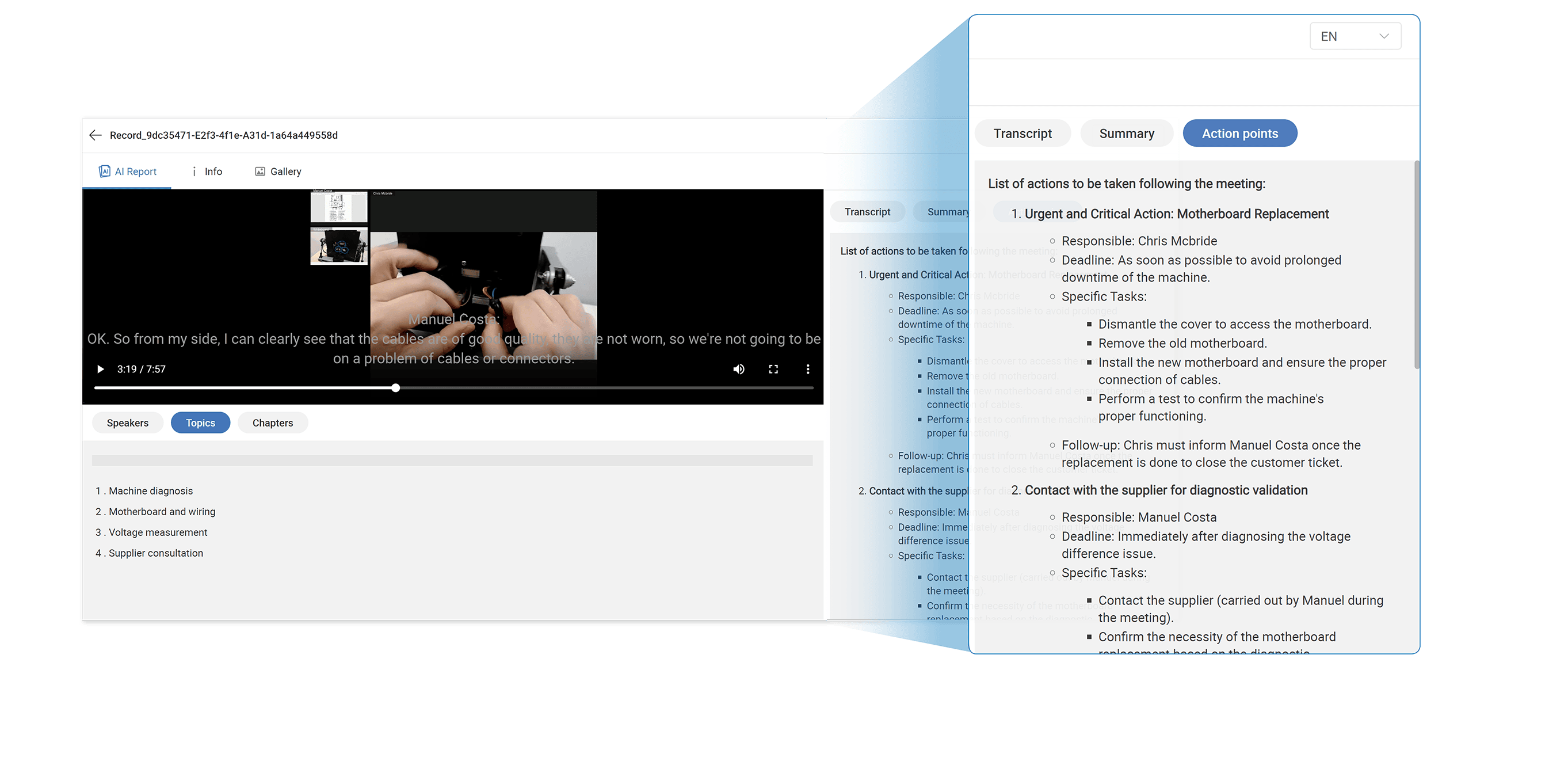The height and width of the screenshot is (784, 1568).
Task: Click 'Remove the old motherboard.' in enlarged panel
Action: (1182, 343)
